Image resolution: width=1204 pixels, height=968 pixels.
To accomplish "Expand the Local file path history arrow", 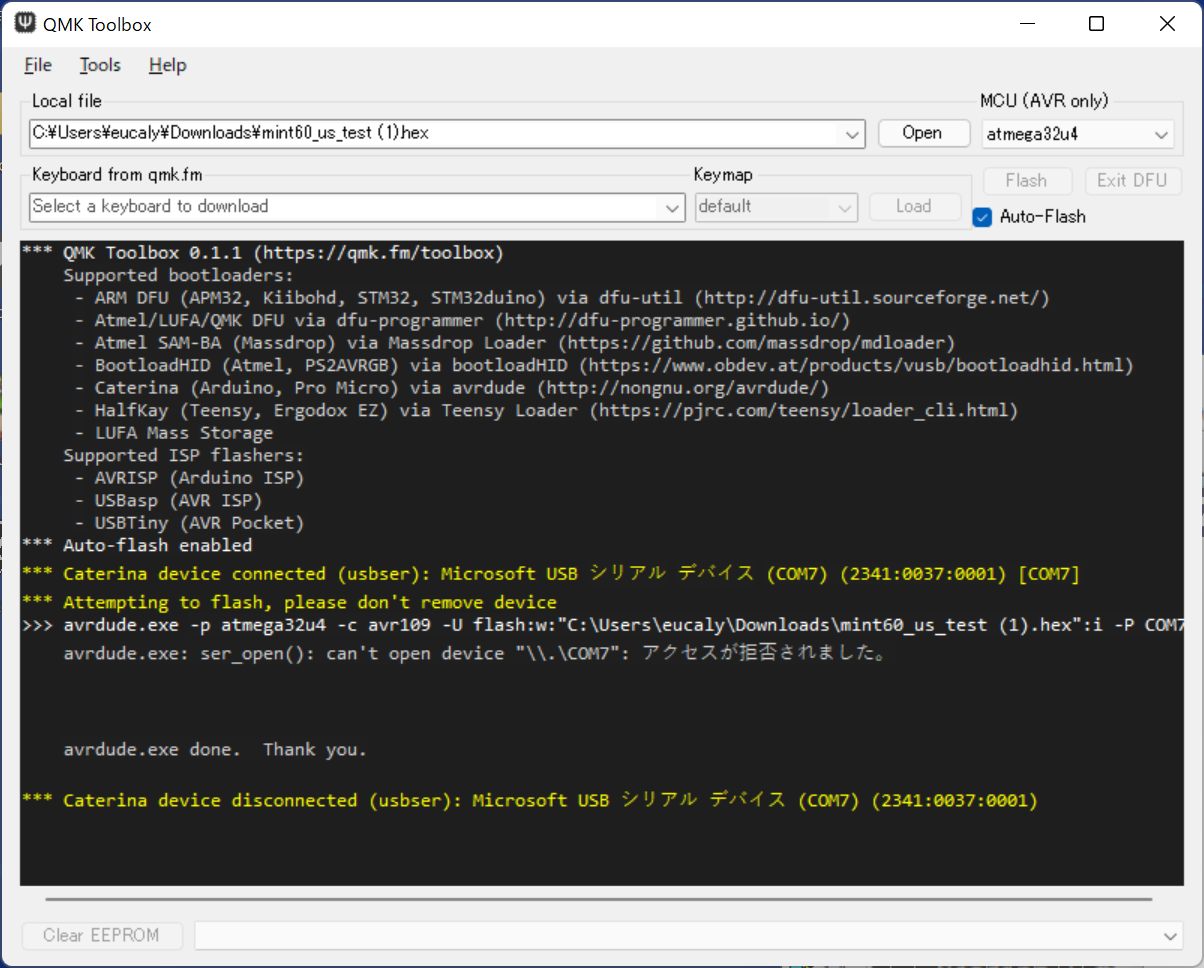I will coord(853,133).
